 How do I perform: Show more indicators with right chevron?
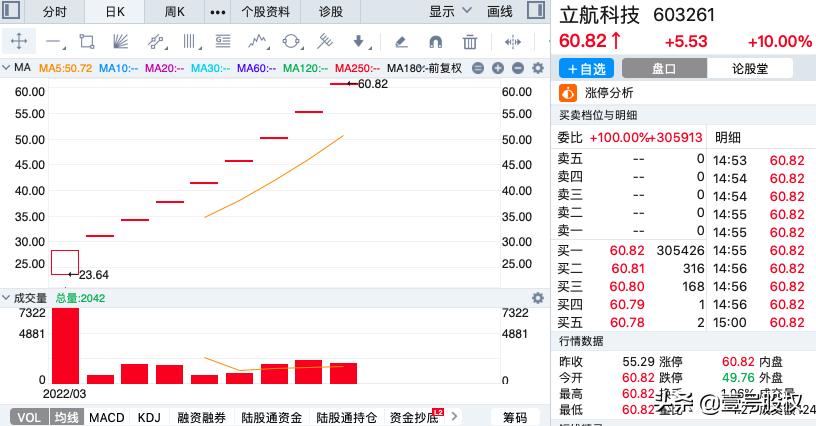pos(454,416)
